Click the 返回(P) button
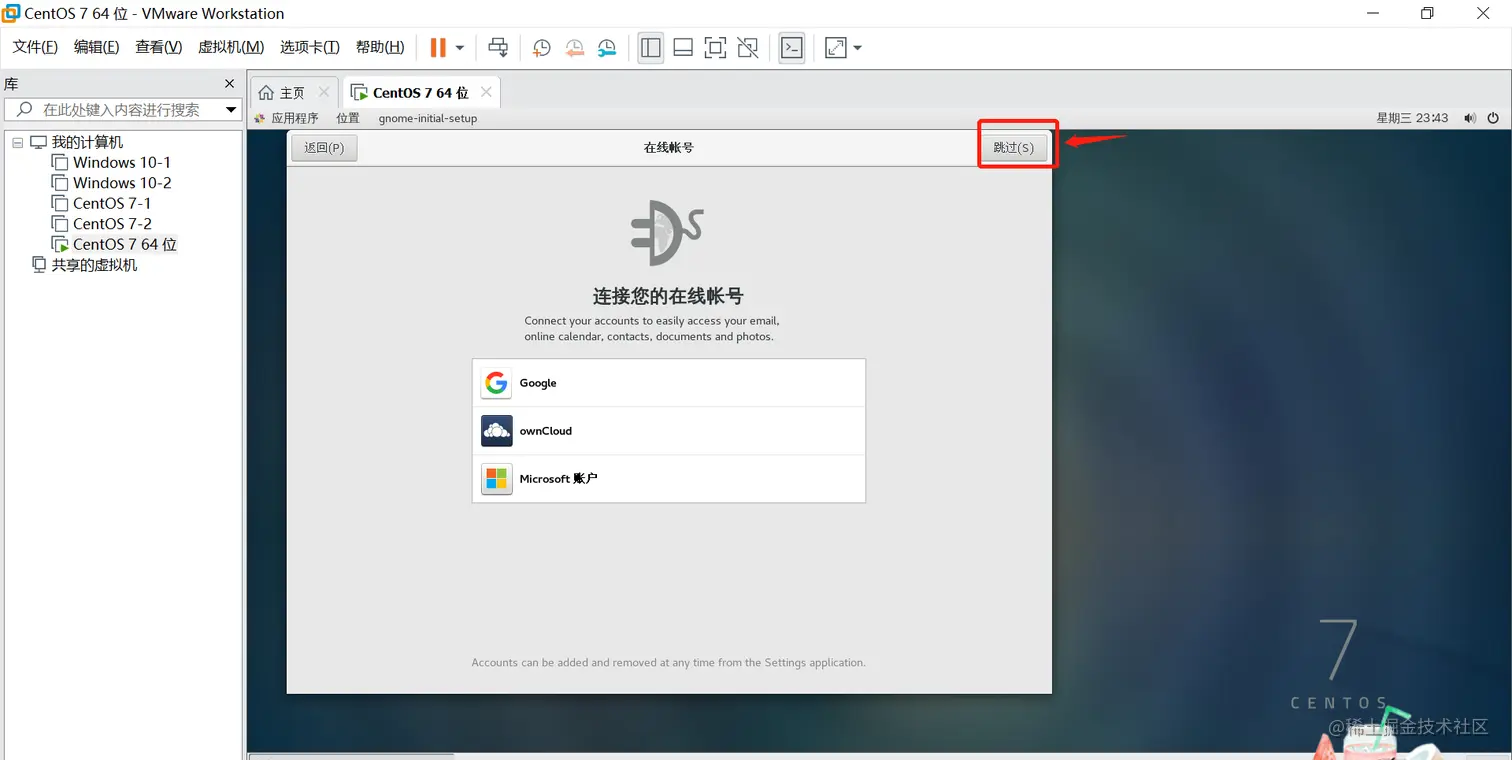 324,148
